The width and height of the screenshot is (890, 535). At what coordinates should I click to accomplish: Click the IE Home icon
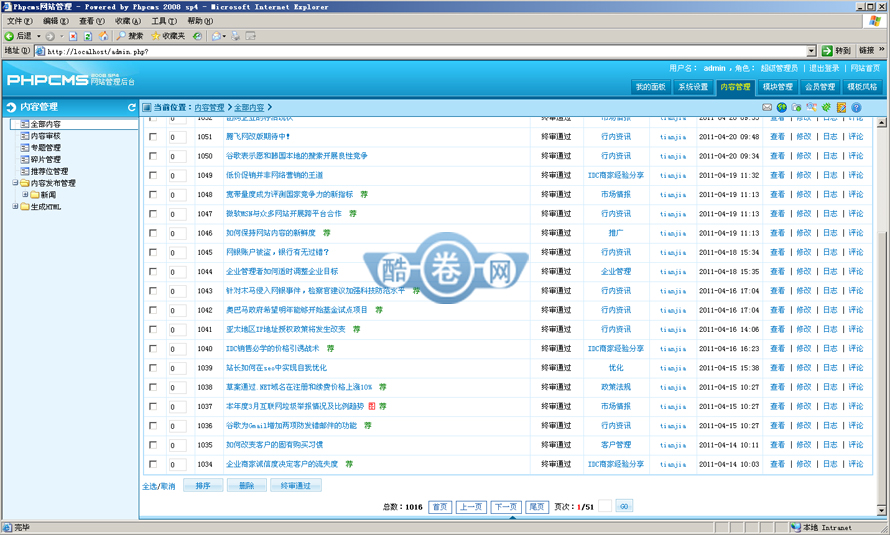pyautogui.click(x=103, y=36)
